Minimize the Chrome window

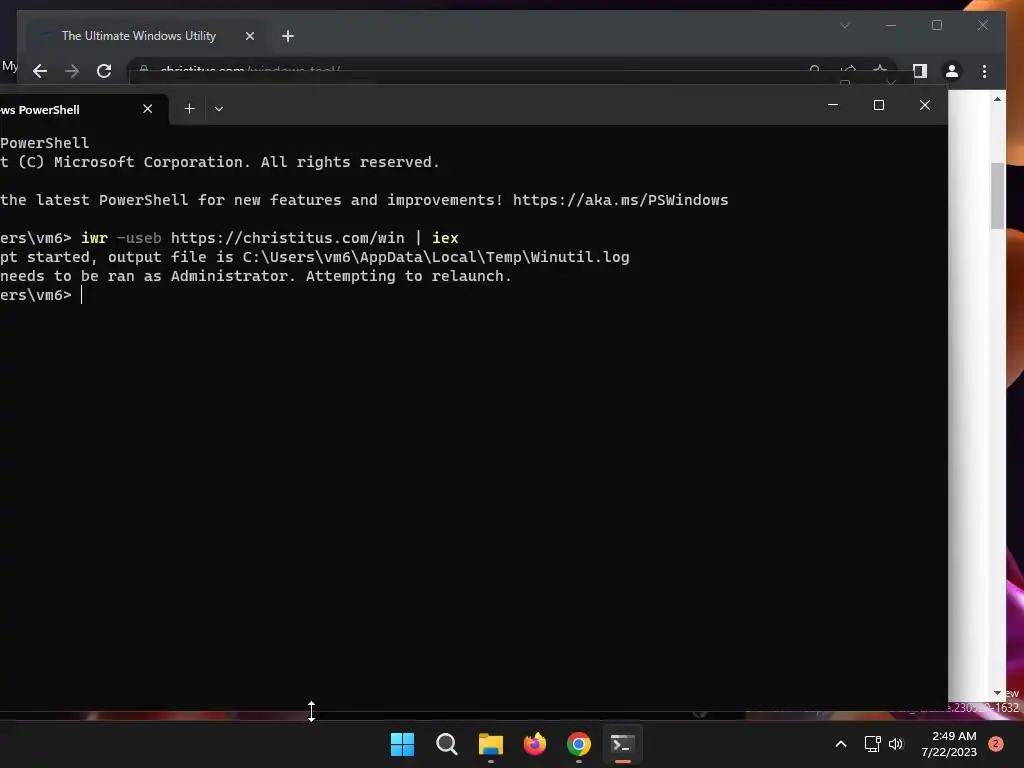coord(891,25)
